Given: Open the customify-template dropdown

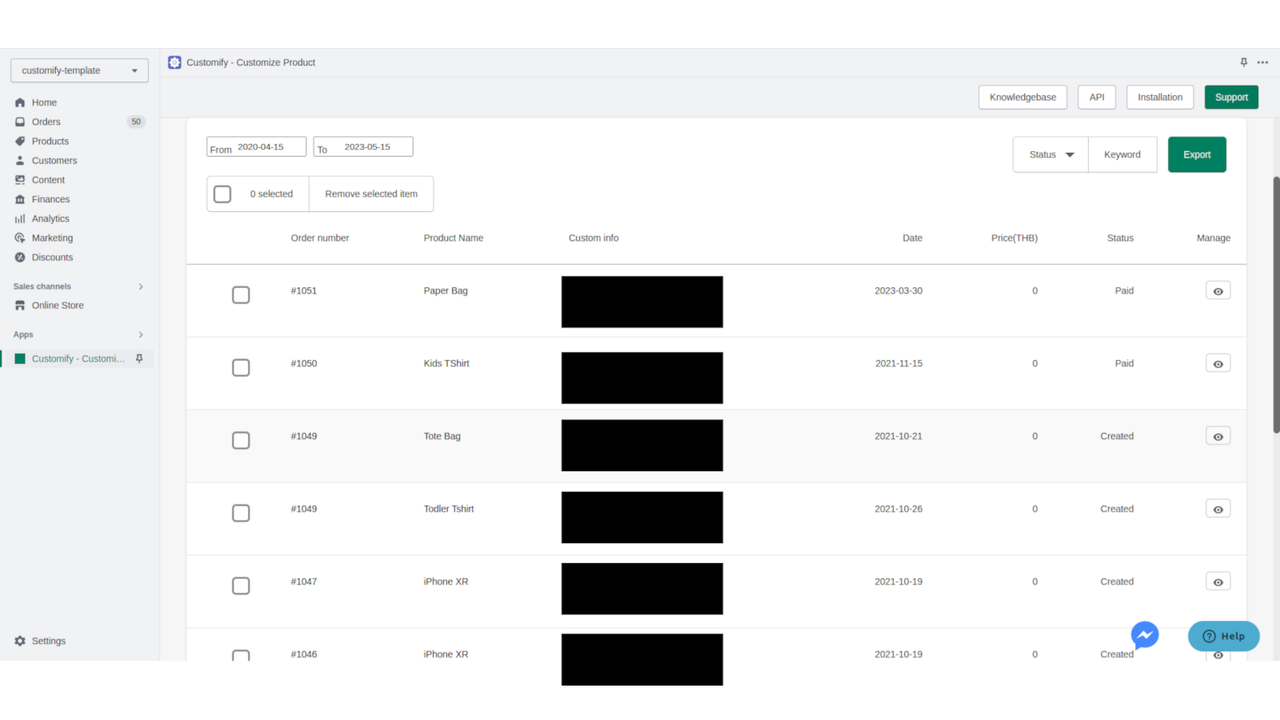Looking at the screenshot, I should tap(78, 70).
